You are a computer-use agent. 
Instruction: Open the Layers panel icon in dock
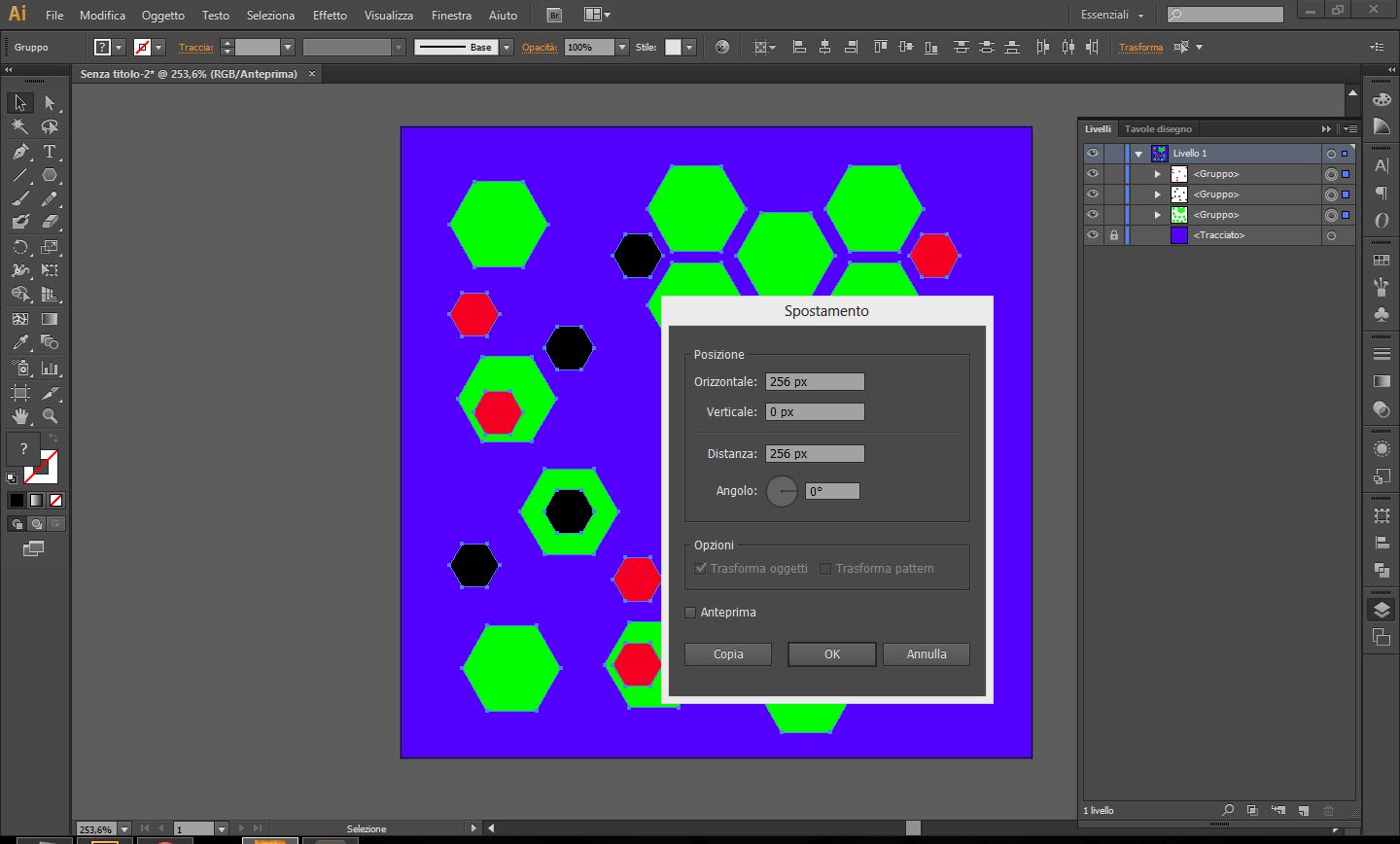[x=1382, y=611]
